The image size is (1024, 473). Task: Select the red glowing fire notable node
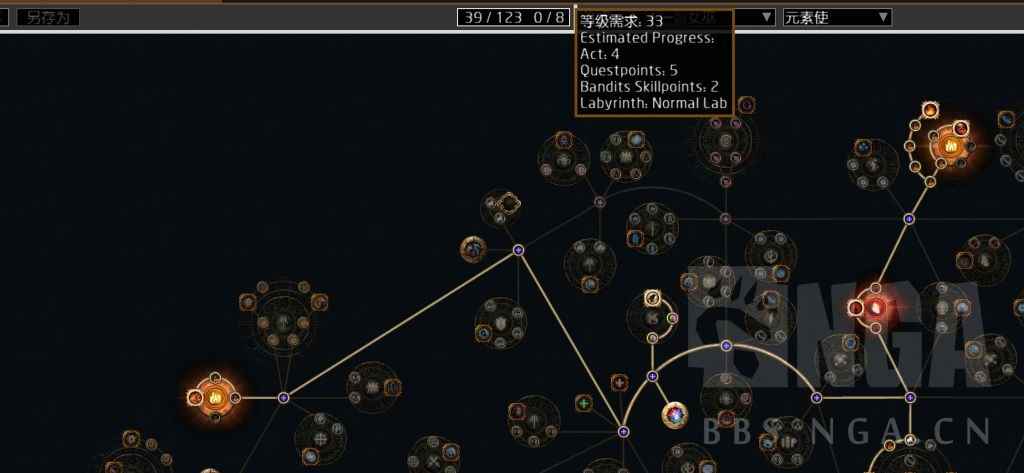(x=875, y=307)
